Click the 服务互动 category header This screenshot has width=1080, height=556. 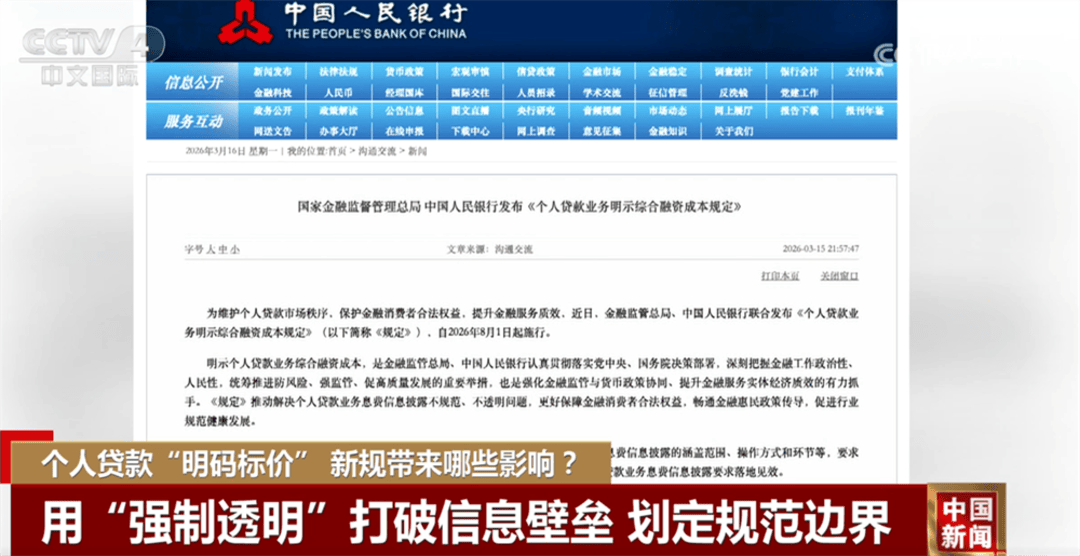pyautogui.click(x=194, y=121)
